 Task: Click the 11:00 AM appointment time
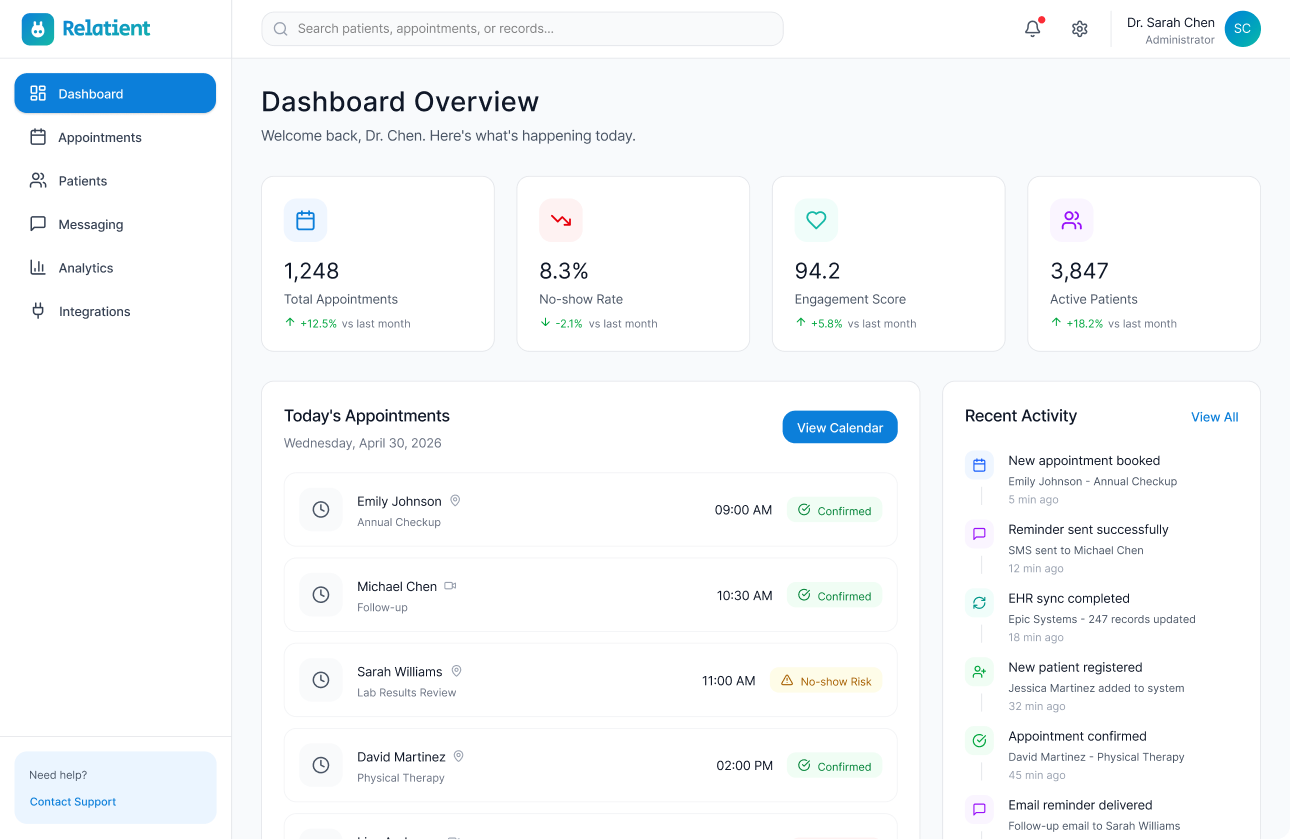point(728,680)
